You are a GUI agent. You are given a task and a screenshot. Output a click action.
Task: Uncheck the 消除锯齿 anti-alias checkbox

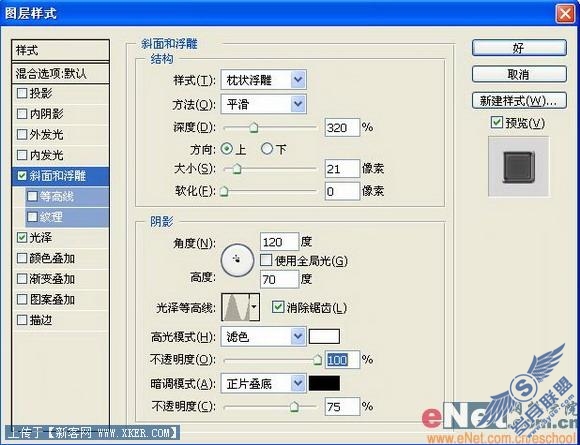pos(277,307)
